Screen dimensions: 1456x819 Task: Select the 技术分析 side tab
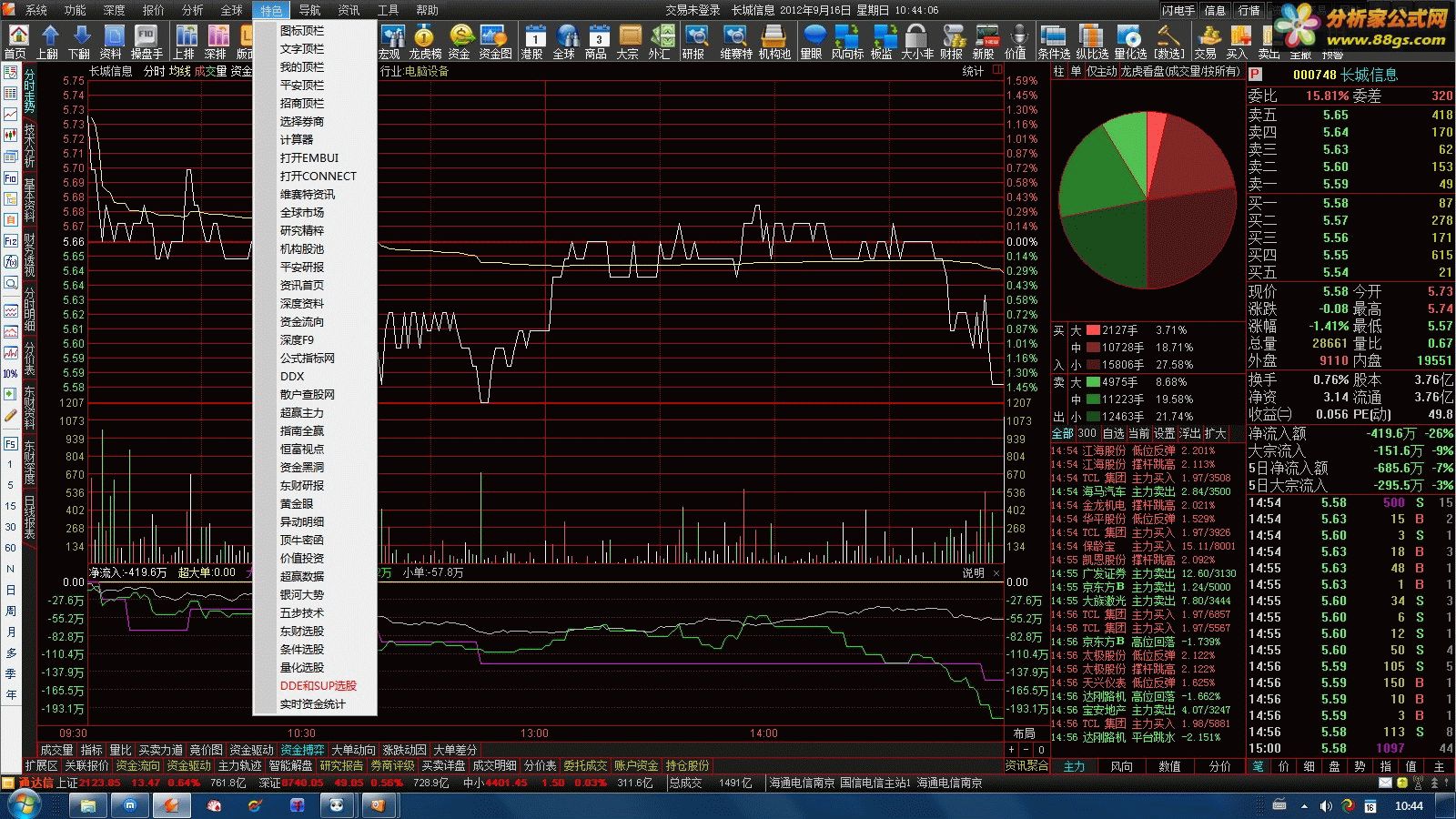click(x=29, y=146)
